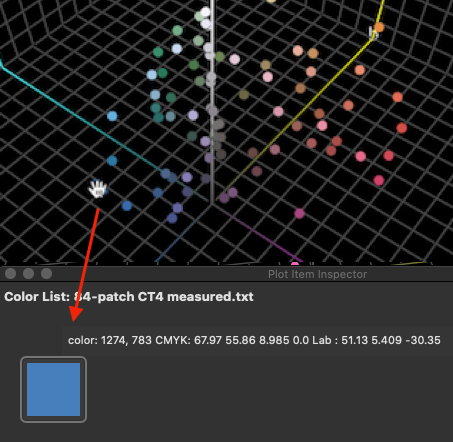Select the orange dot on the yellow line
Screen dimensions: 453x442
coord(379,27)
